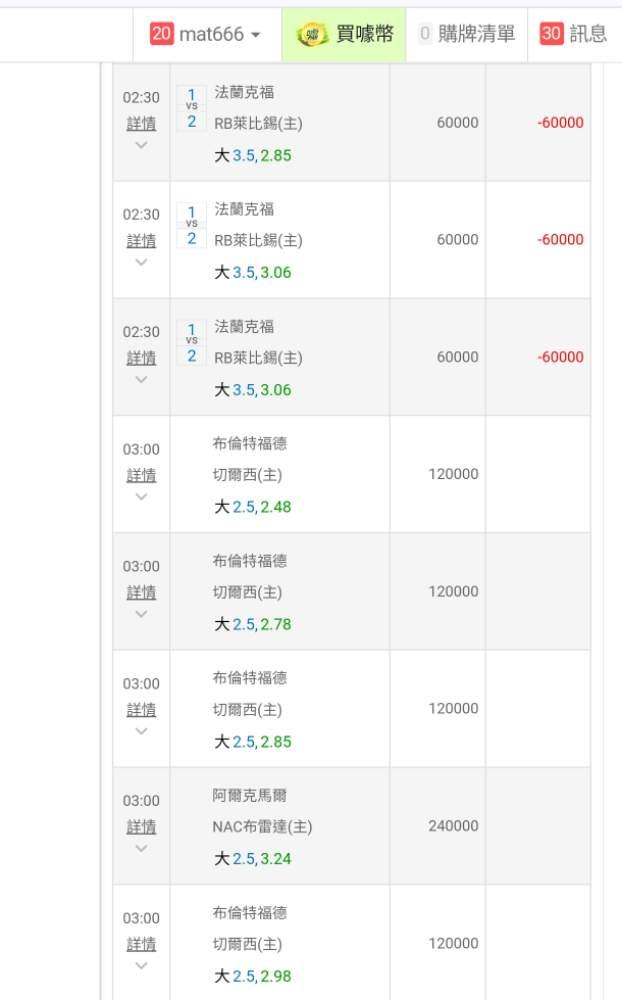
Task: Expand the chevron under the first 02:30 row
Action: [x=142, y=145]
